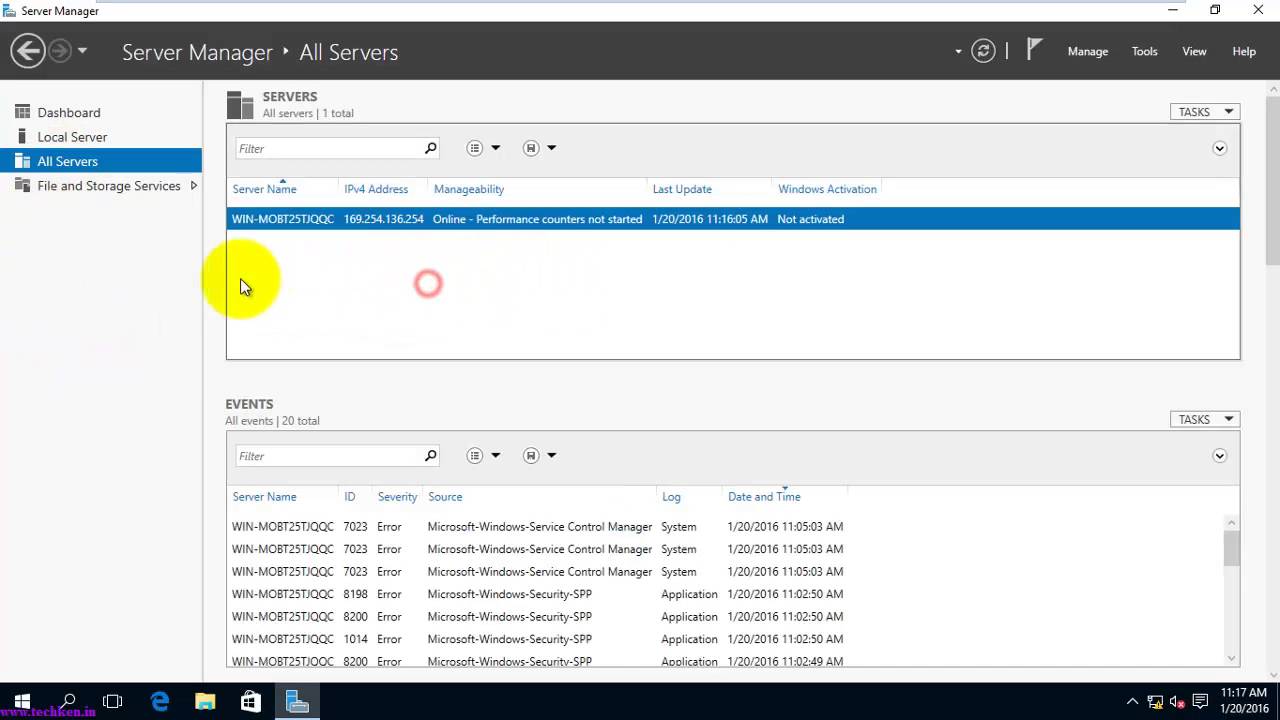Image resolution: width=1280 pixels, height=720 pixels.
Task: Click the volume tray icon
Action: [1177, 702]
